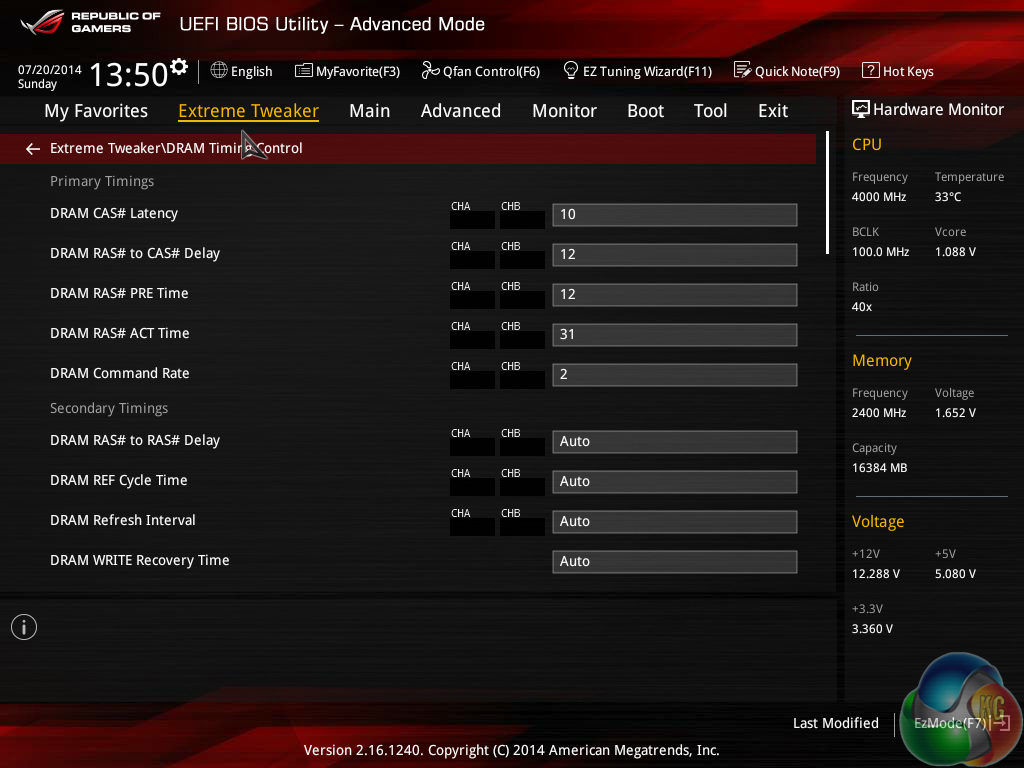Select the DRAM RAS# to CAS# Delay label
Viewport: 1024px width, 768px height.
coord(135,253)
